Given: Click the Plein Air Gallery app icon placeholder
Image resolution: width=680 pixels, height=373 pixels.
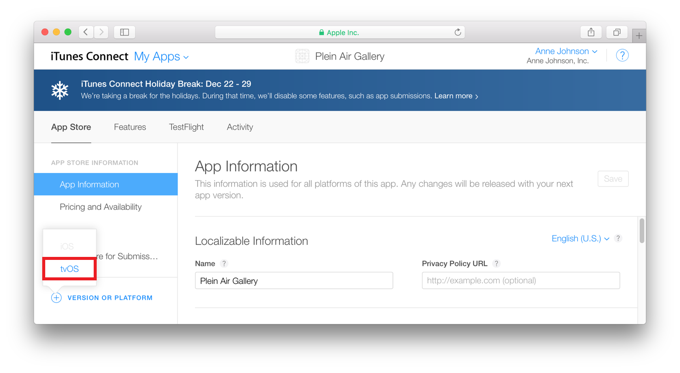Looking at the screenshot, I should pyautogui.click(x=302, y=56).
